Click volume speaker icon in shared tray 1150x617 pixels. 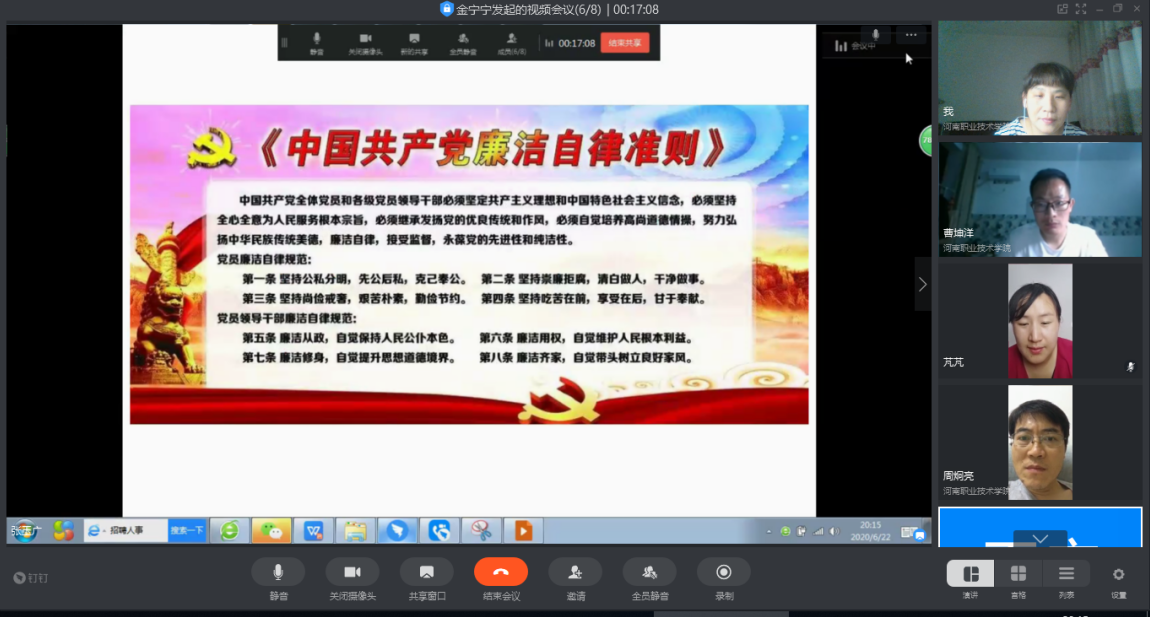point(834,531)
